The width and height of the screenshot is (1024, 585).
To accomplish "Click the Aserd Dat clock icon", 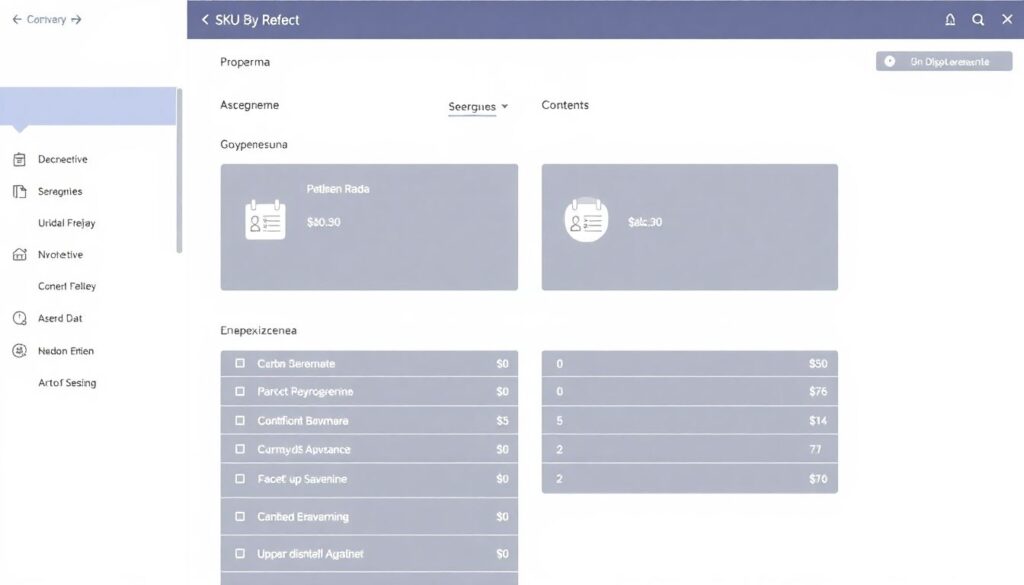I will coord(19,319).
